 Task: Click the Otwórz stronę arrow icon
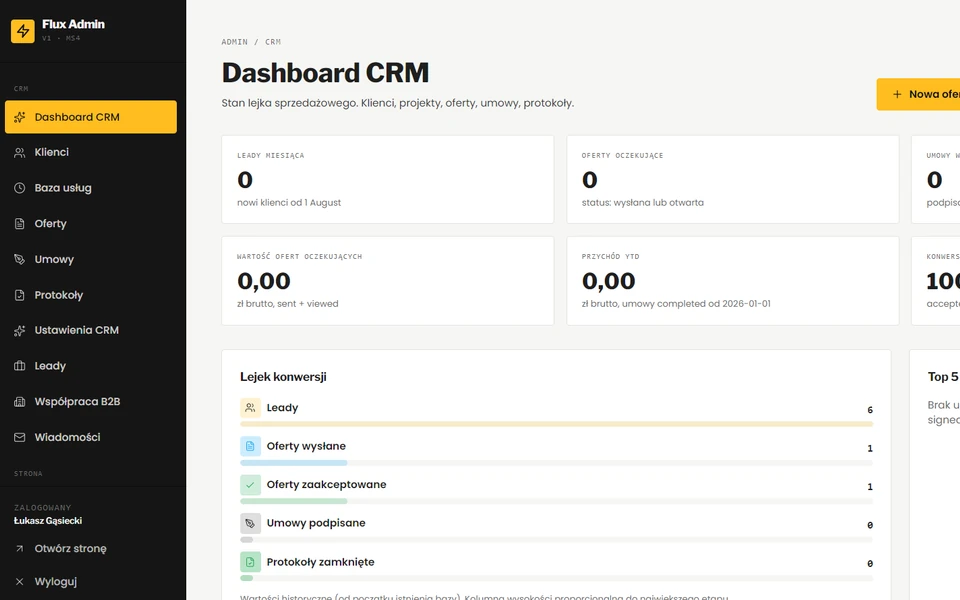pos(20,549)
